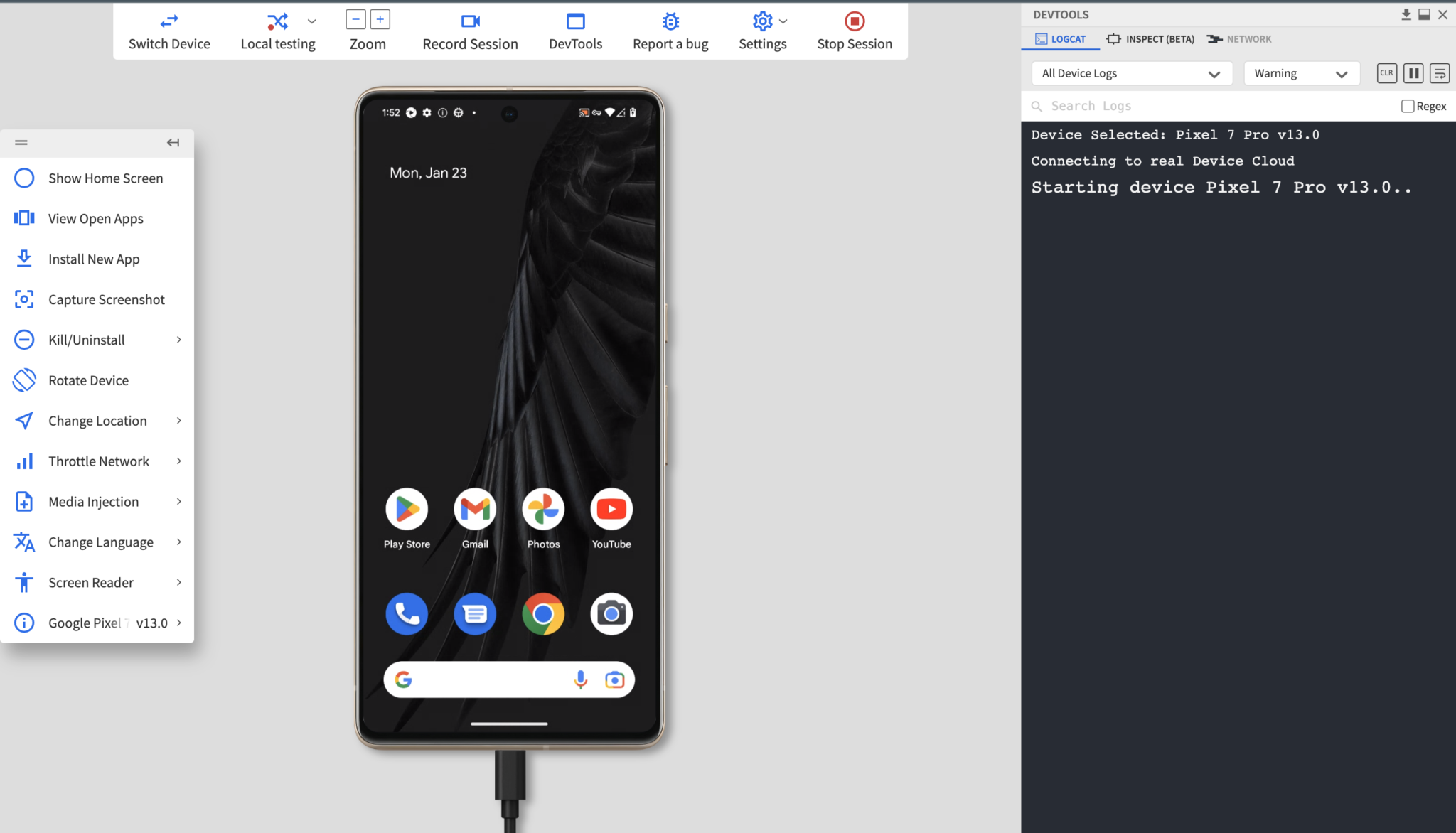This screenshot has height=833, width=1456.
Task: Click Show Home Screen option
Action: tap(105, 178)
